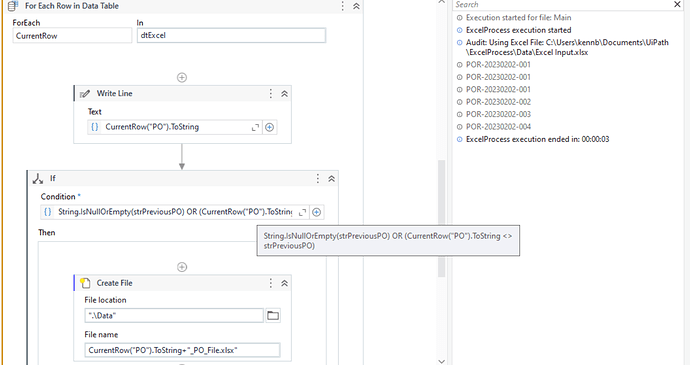The height and width of the screenshot is (365, 690).
Task: Edit the ForEach CurrentRow field
Action: pyautogui.click(x=72, y=36)
